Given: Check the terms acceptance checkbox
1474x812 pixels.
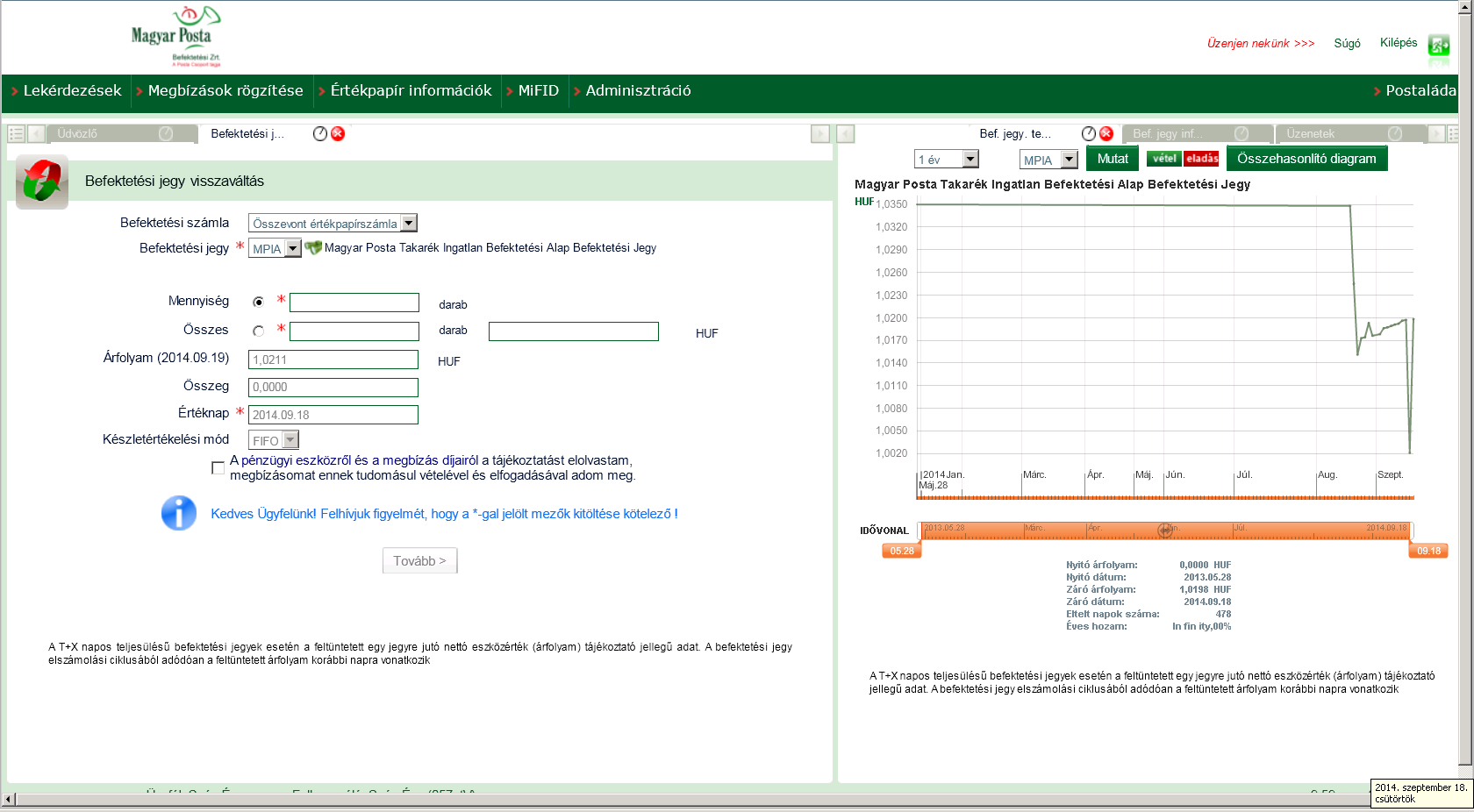Looking at the screenshot, I should pyautogui.click(x=218, y=467).
